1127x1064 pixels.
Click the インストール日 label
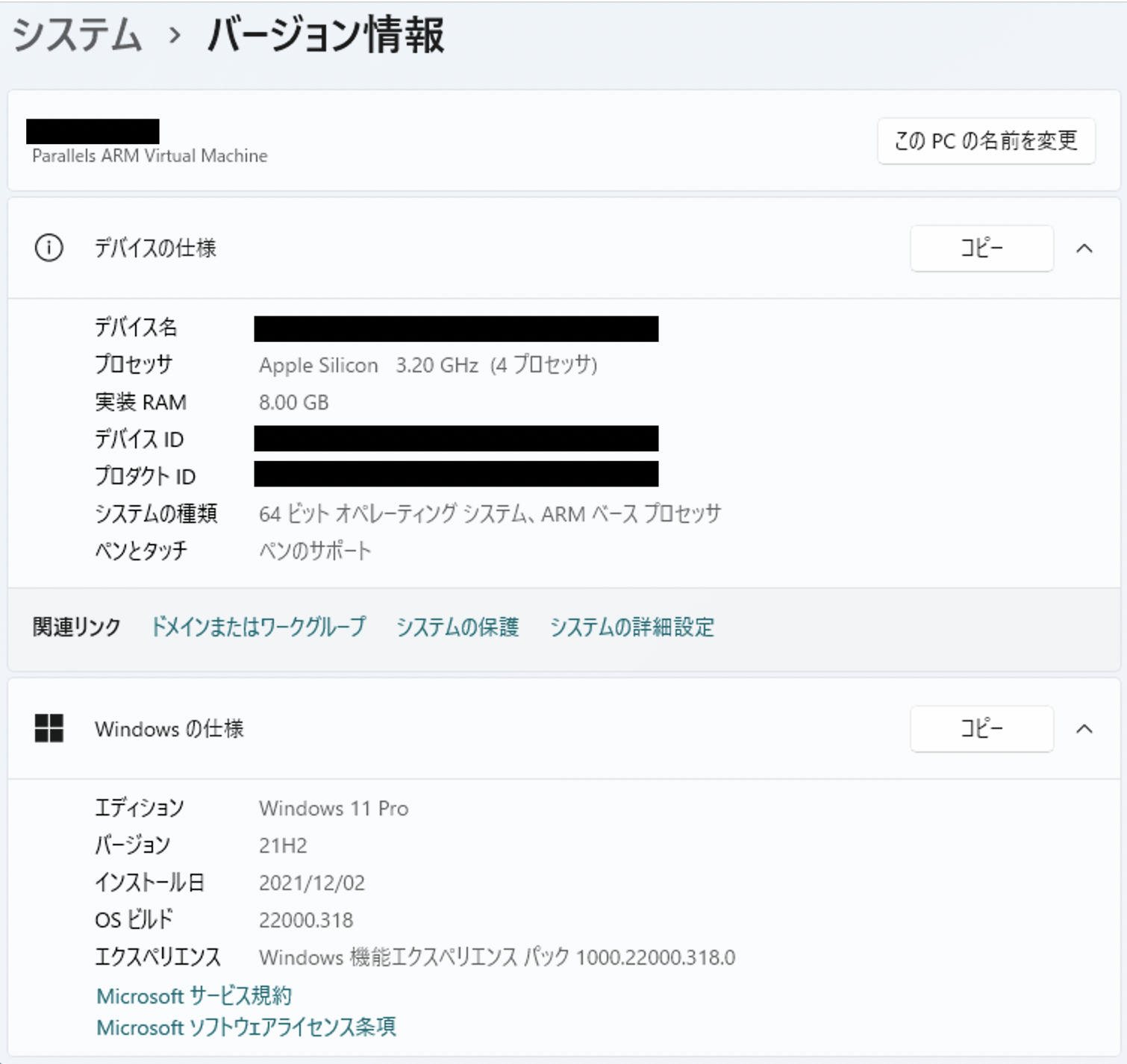pos(149,883)
